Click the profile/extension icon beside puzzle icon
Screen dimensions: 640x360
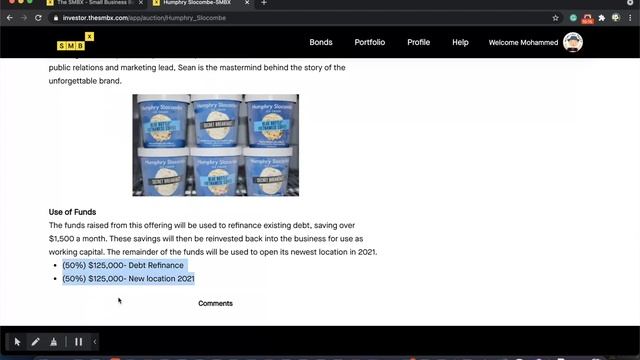click(x=616, y=18)
